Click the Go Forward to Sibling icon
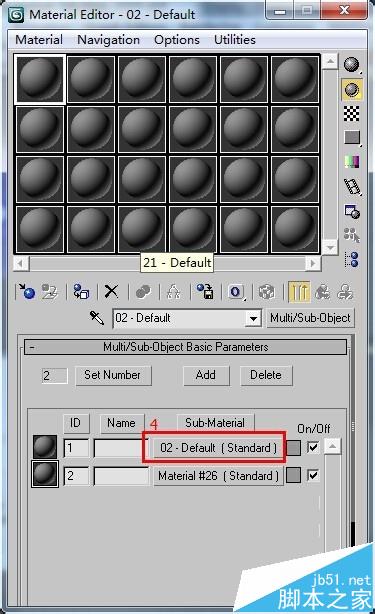 point(345,292)
